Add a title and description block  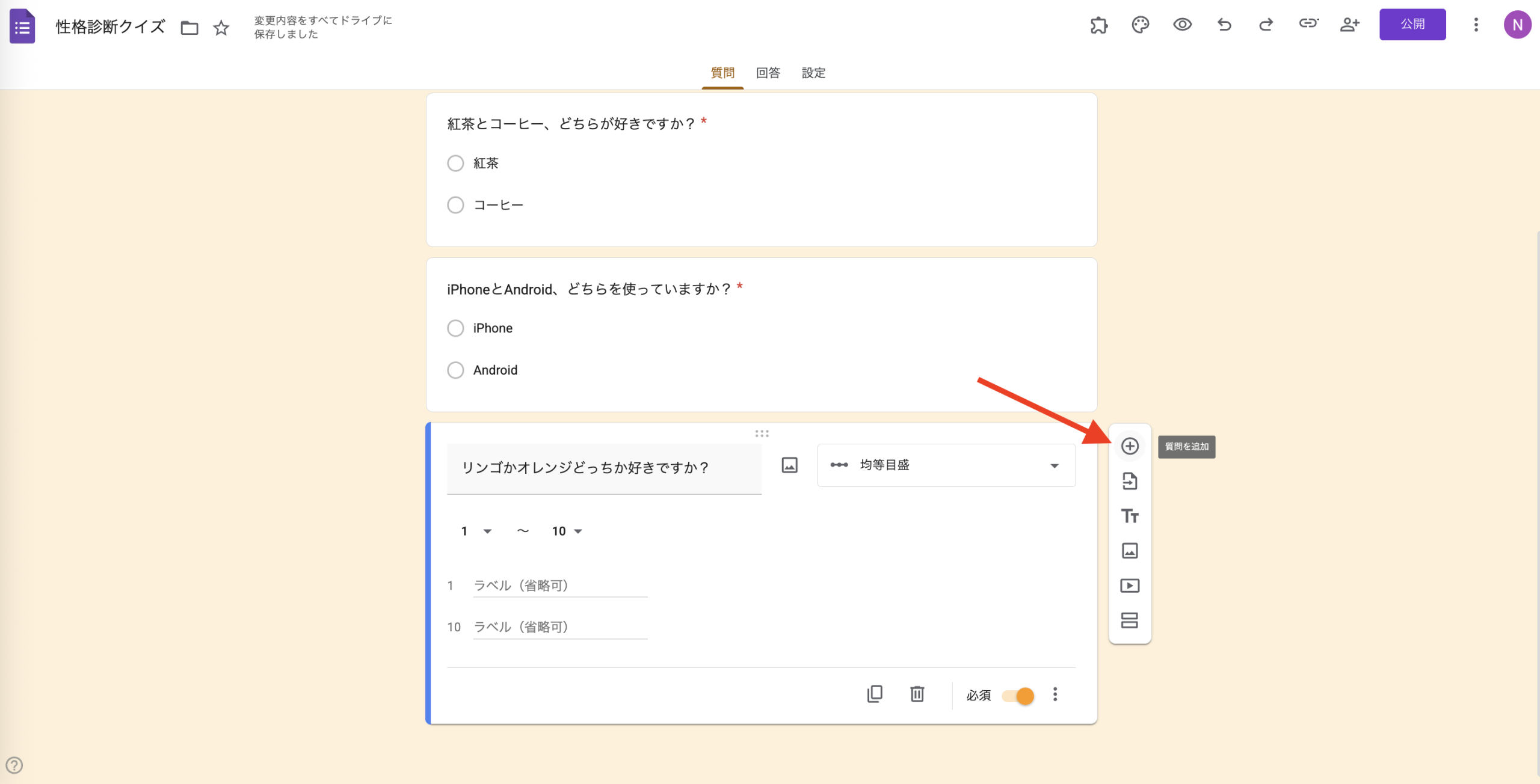click(1130, 516)
